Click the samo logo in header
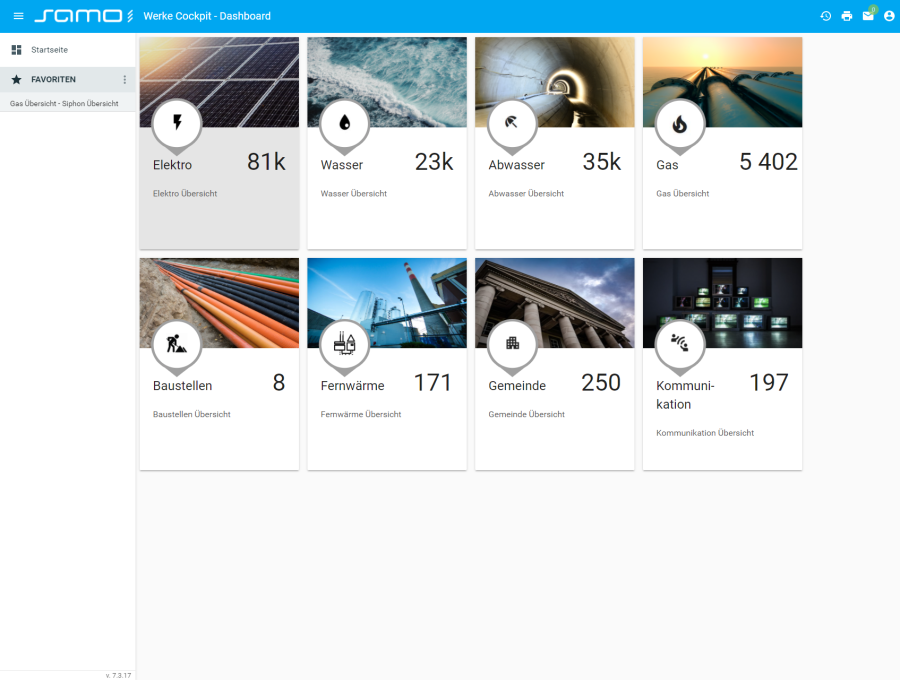Viewport: 900px width, 680px height. coord(84,16)
